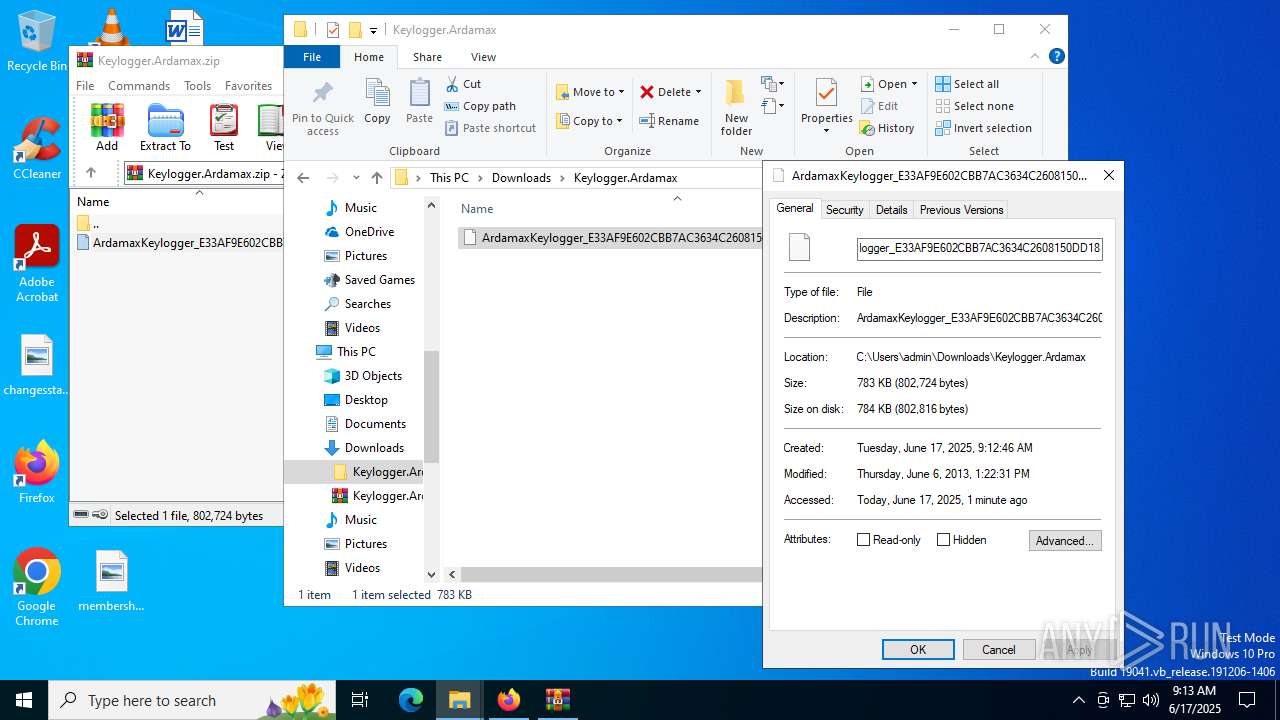Screen dimensions: 1280x720
Task: Click Select all in ribbon
Action: click(967, 84)
